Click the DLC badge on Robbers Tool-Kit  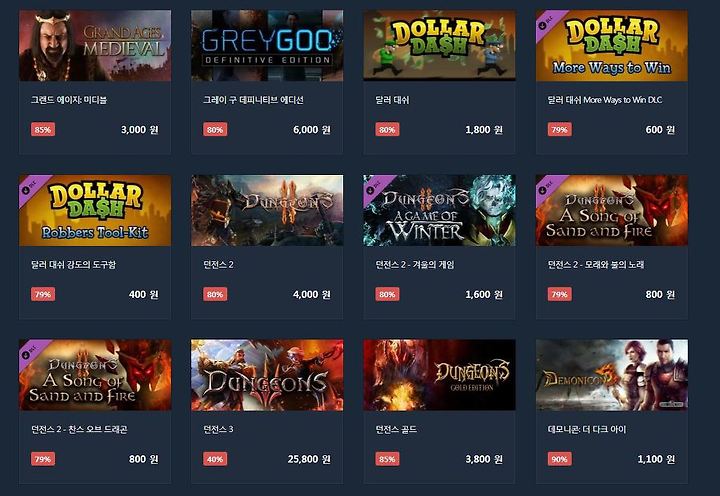click(29, 187)
